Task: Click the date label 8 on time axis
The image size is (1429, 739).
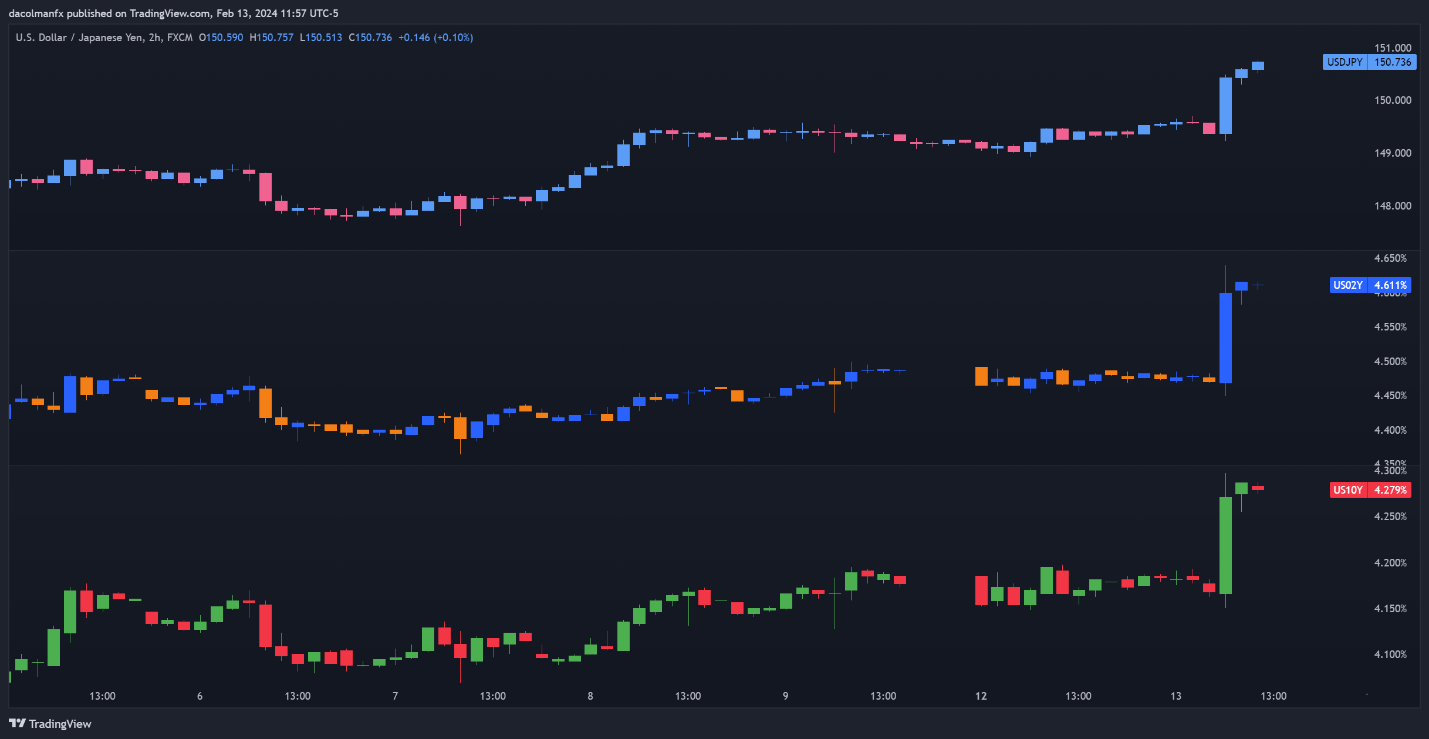Action: tap(590, 697)
